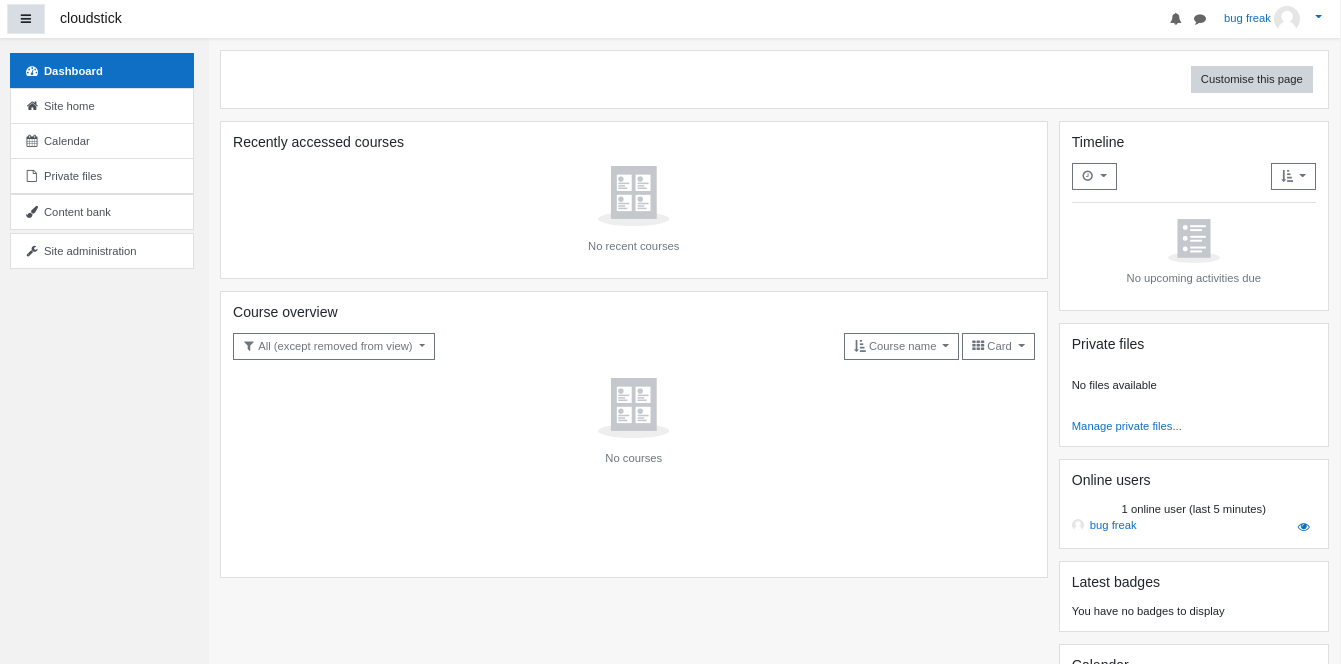Open the Course name sort dropdown
The width and height of the screenshot is (1341, 664).
(x=901, y=346)
